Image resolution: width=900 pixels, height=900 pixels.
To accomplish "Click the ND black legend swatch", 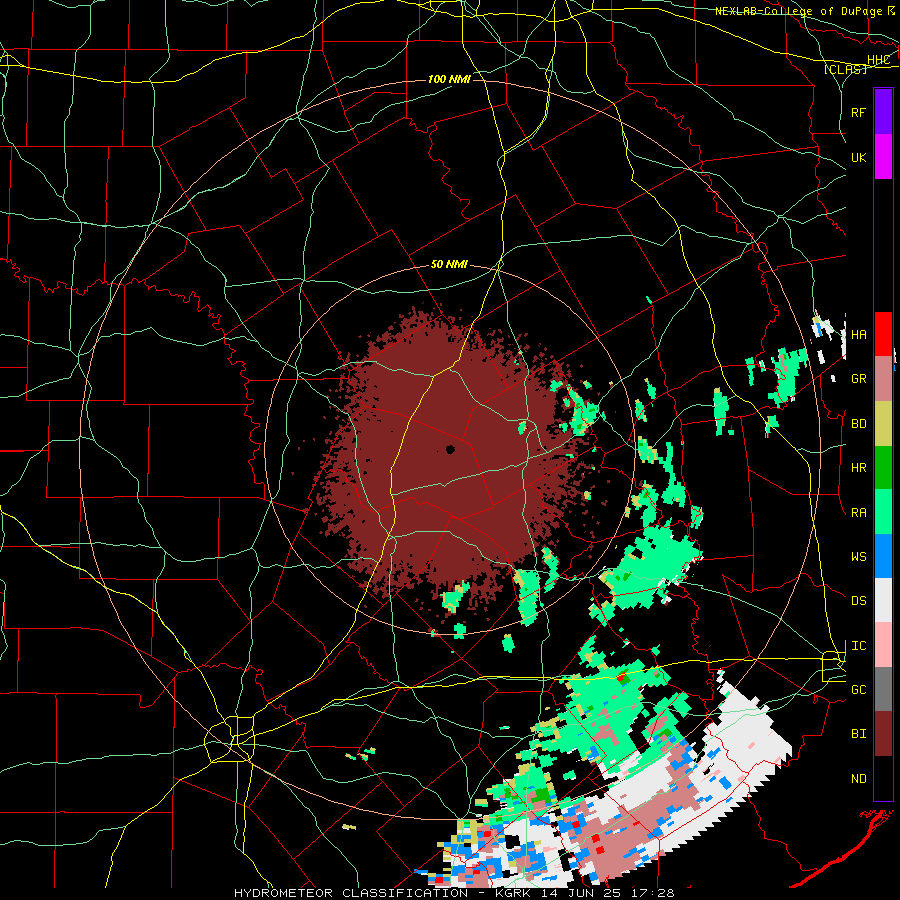I will click(883, 778).
